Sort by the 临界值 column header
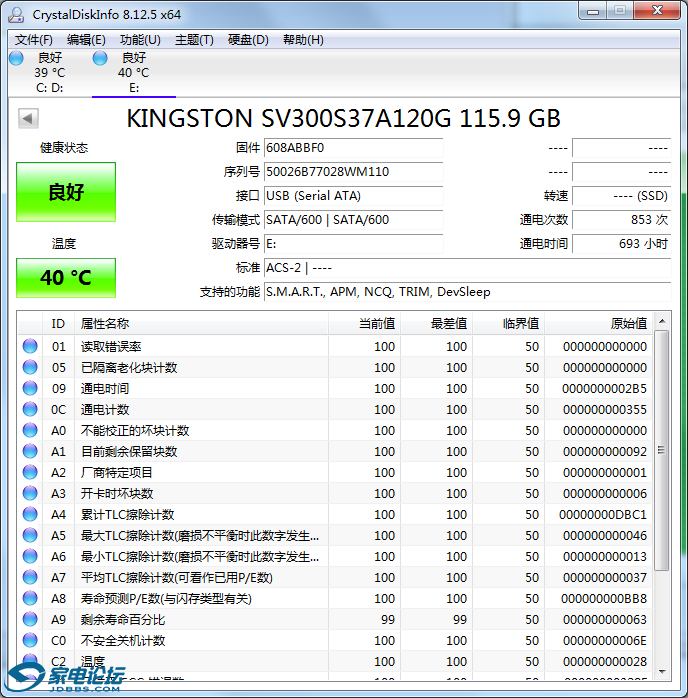The image size is (688, 698). coord(509,324)
